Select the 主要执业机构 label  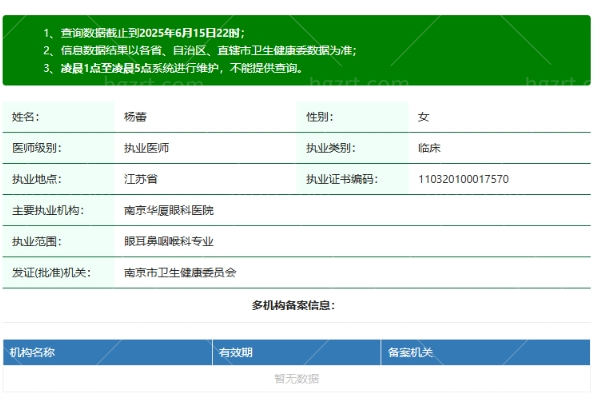pyautogui.click(x=47, y=210)
